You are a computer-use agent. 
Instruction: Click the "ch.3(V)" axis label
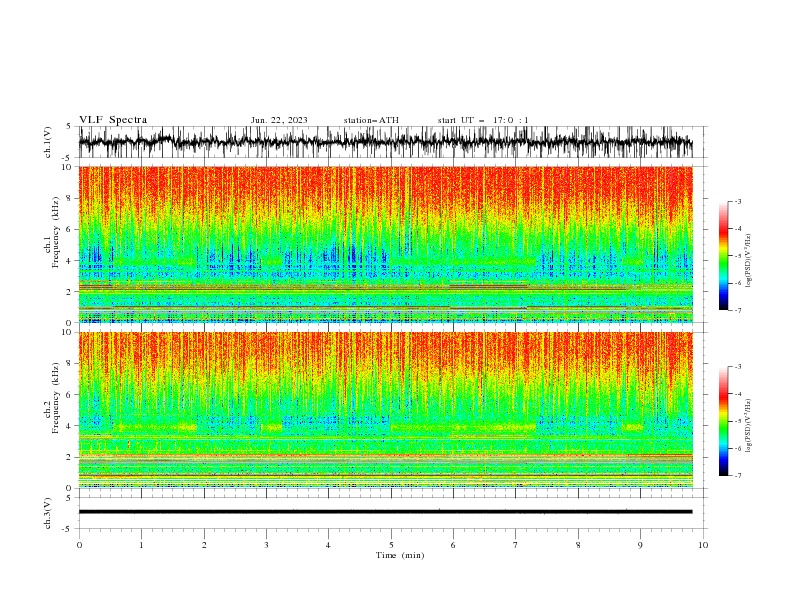(x=48, y=513)
